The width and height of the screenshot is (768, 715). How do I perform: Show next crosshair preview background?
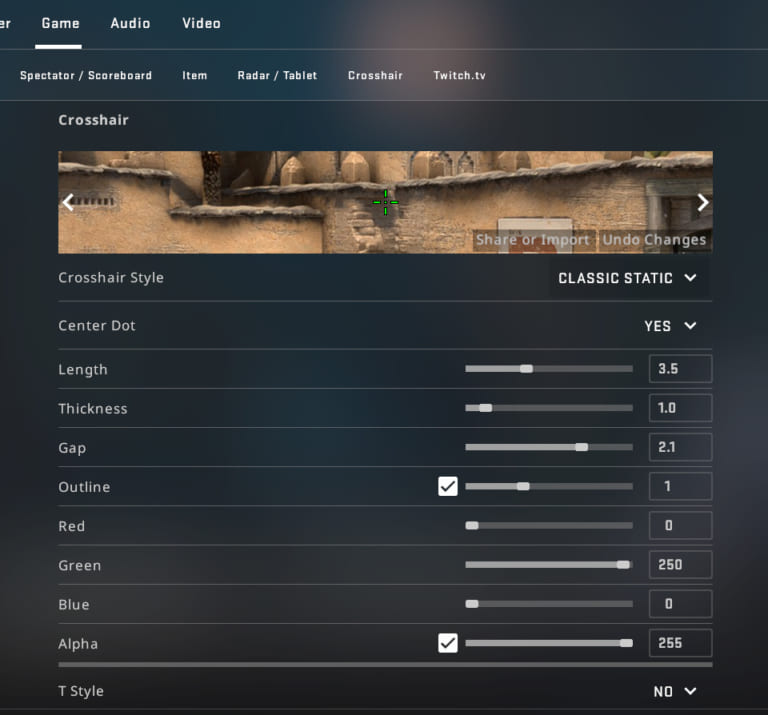tap(703, 202)
